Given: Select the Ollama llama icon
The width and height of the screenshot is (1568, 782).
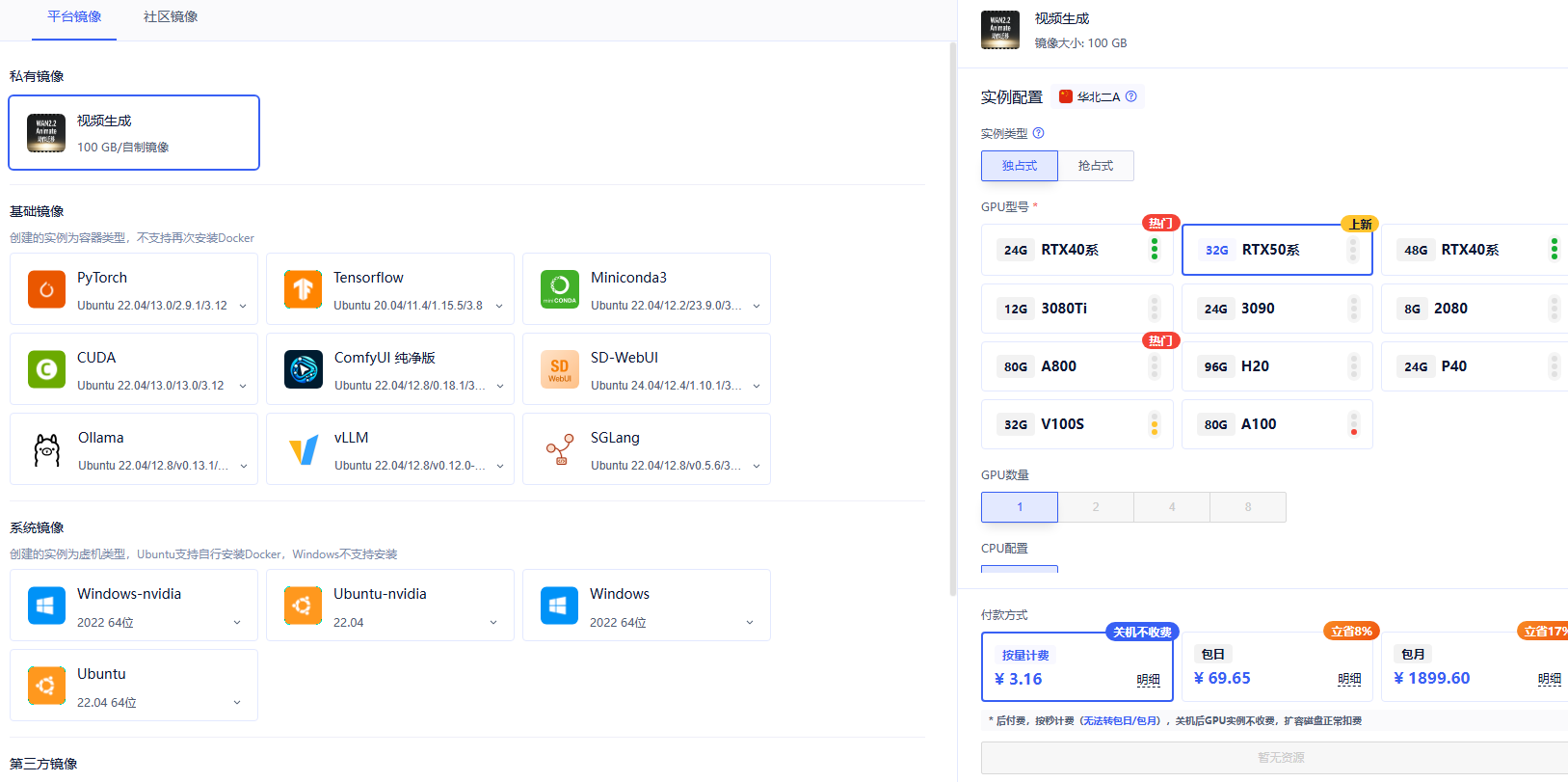Looking at the screenshot, I should [46, 449].
